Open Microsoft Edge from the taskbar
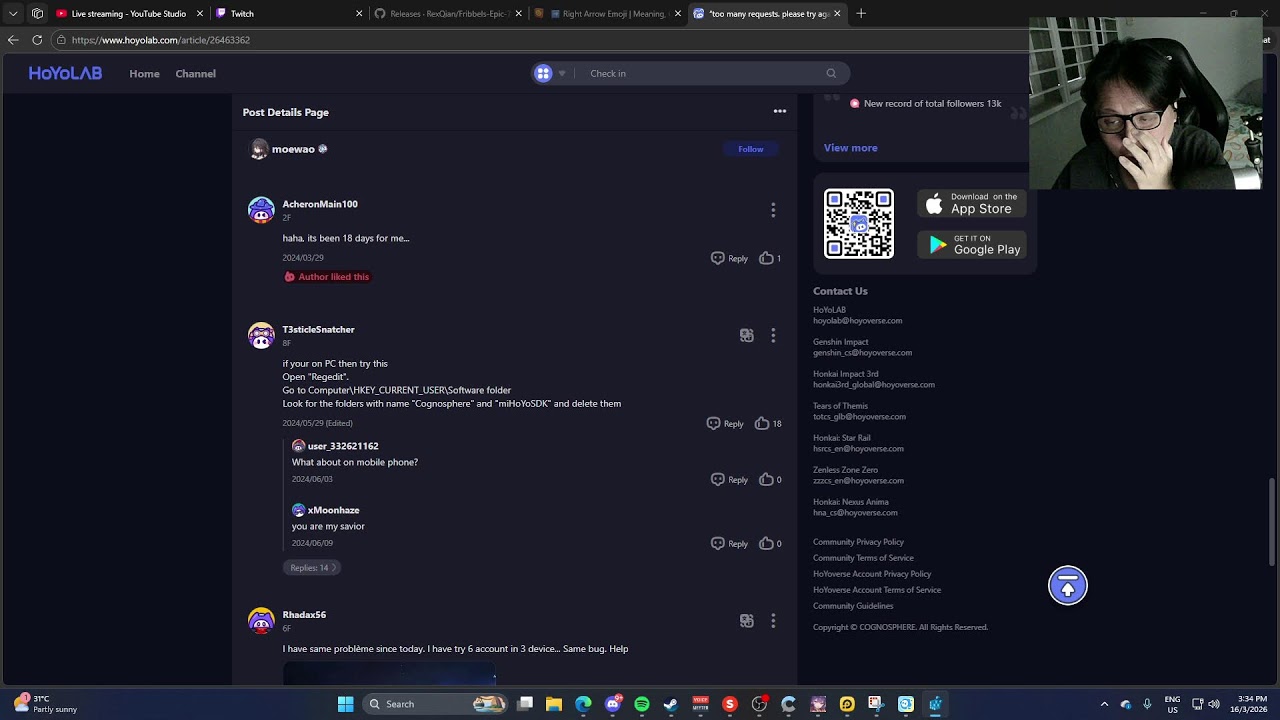1280x720 pixels. pos(583,704)
